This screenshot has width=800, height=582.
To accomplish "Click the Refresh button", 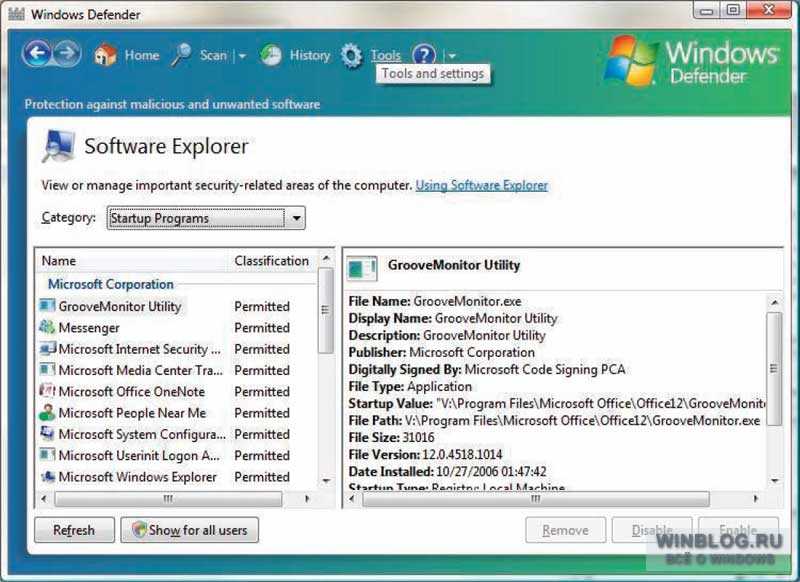I will (x=74, y=530).
